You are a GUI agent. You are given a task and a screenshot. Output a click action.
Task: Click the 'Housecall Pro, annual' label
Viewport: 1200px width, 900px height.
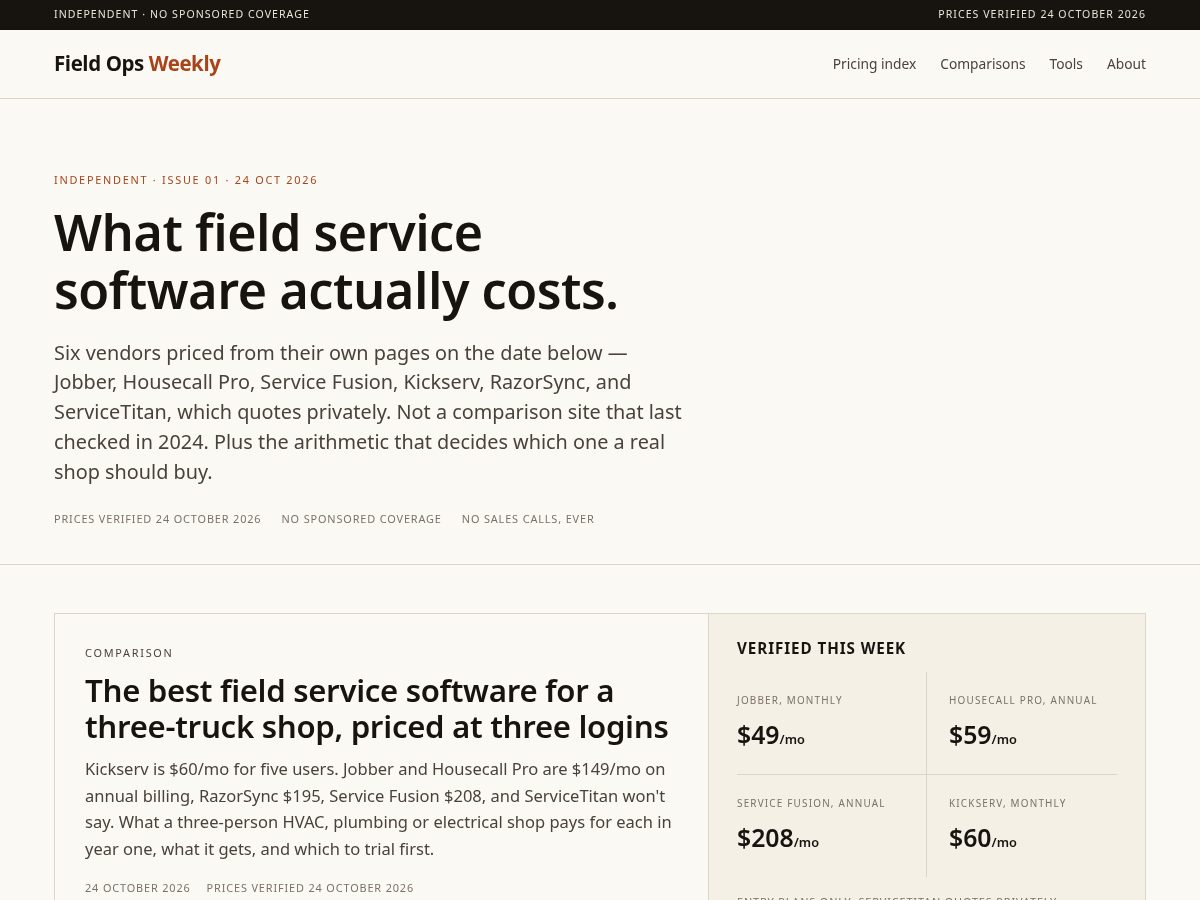(1023, 700)
